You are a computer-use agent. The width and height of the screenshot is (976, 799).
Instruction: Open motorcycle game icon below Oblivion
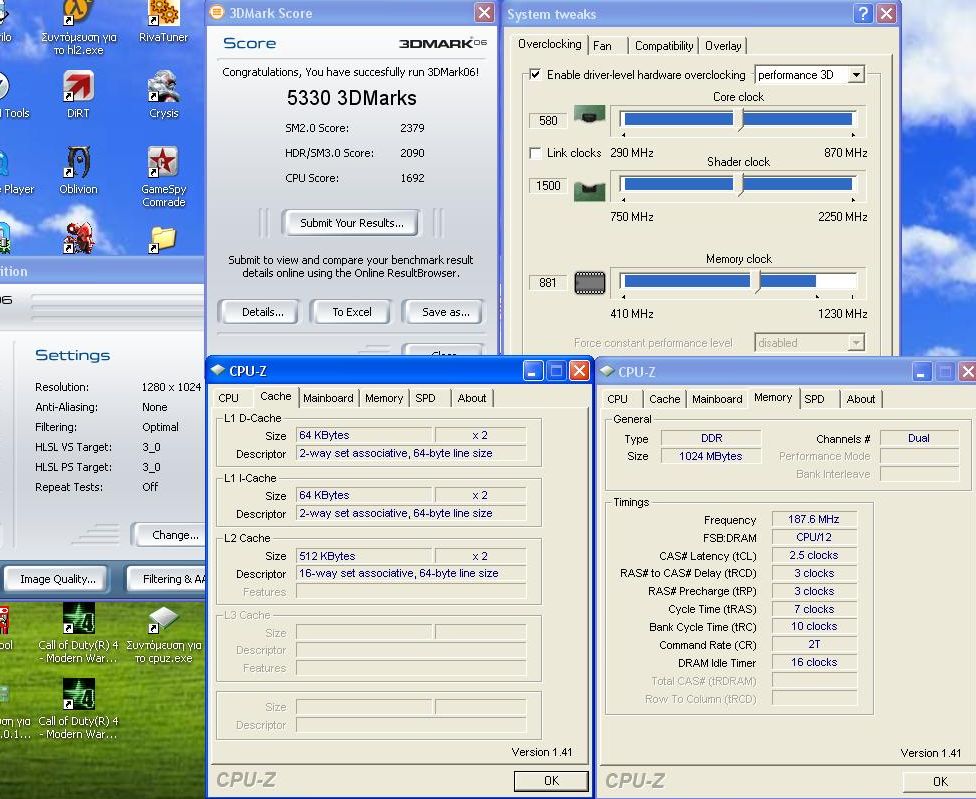[78, 238]
